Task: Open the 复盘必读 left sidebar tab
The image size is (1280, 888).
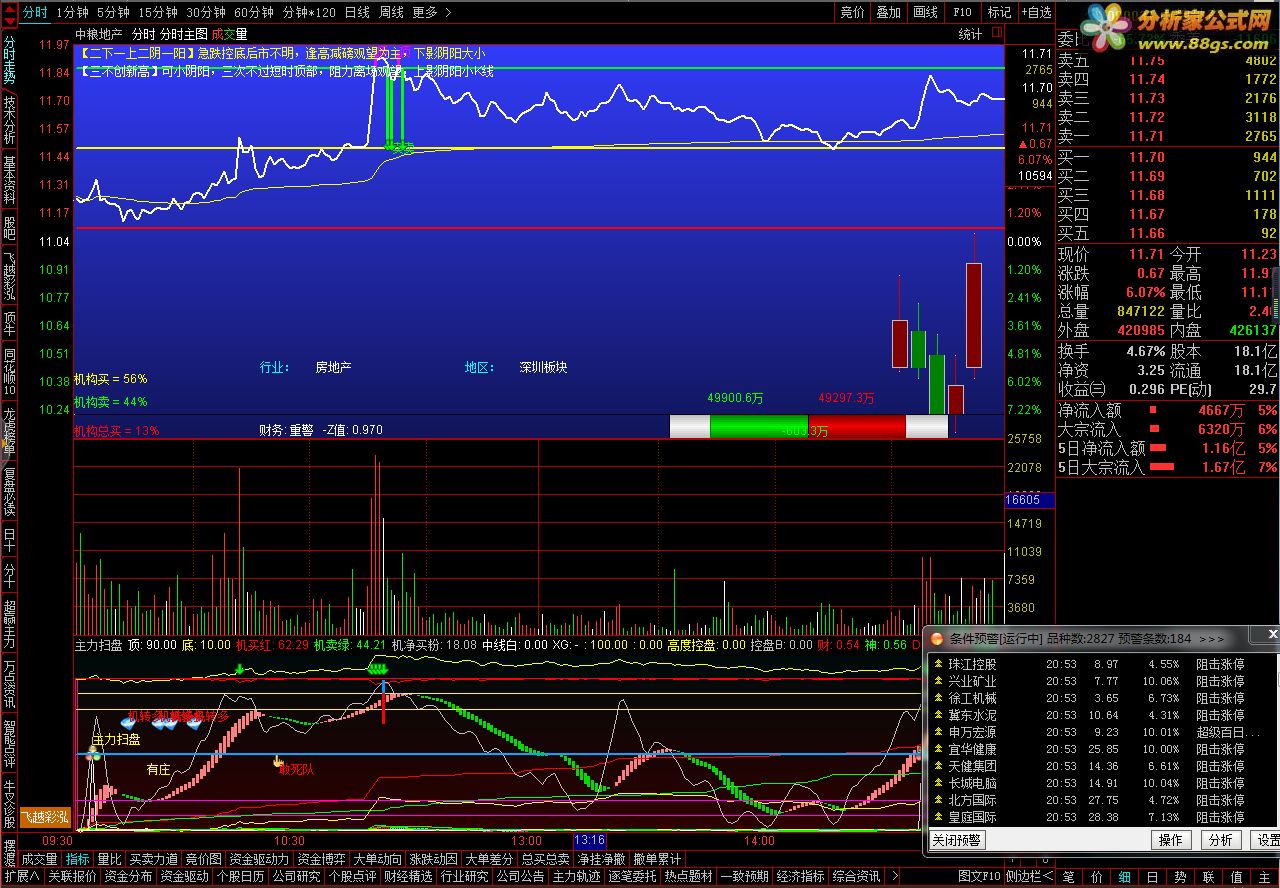Action: [x=9, y=491]
